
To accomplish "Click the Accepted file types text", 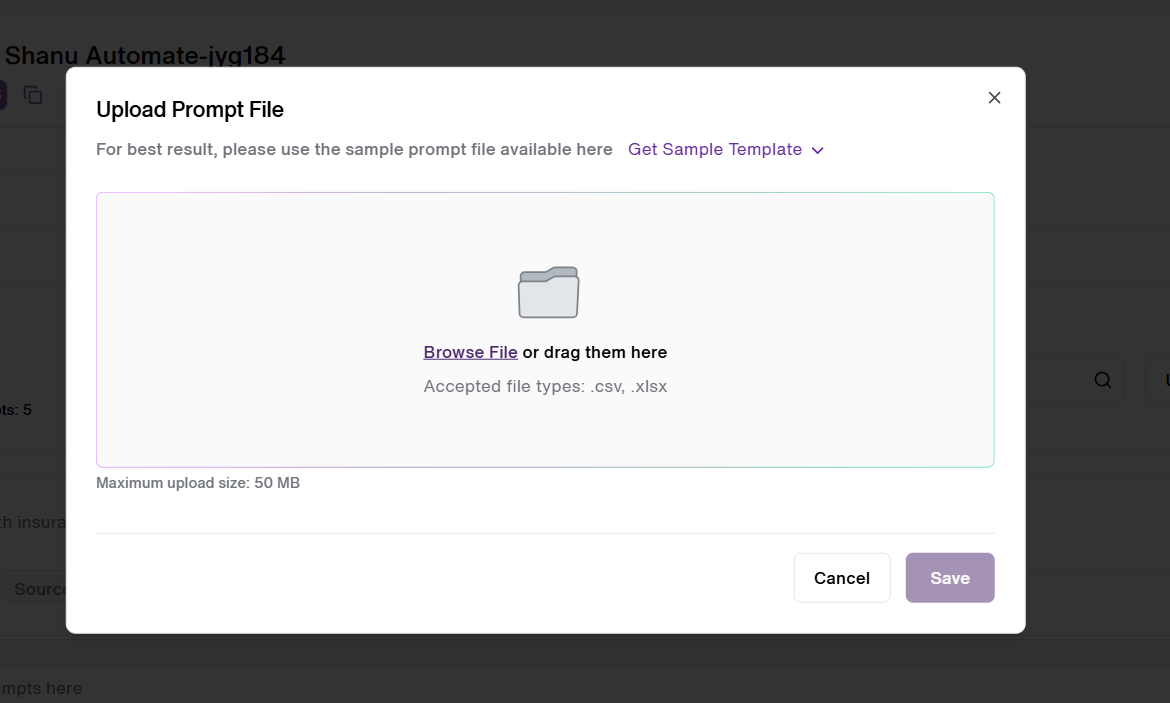I will (545, 387).
